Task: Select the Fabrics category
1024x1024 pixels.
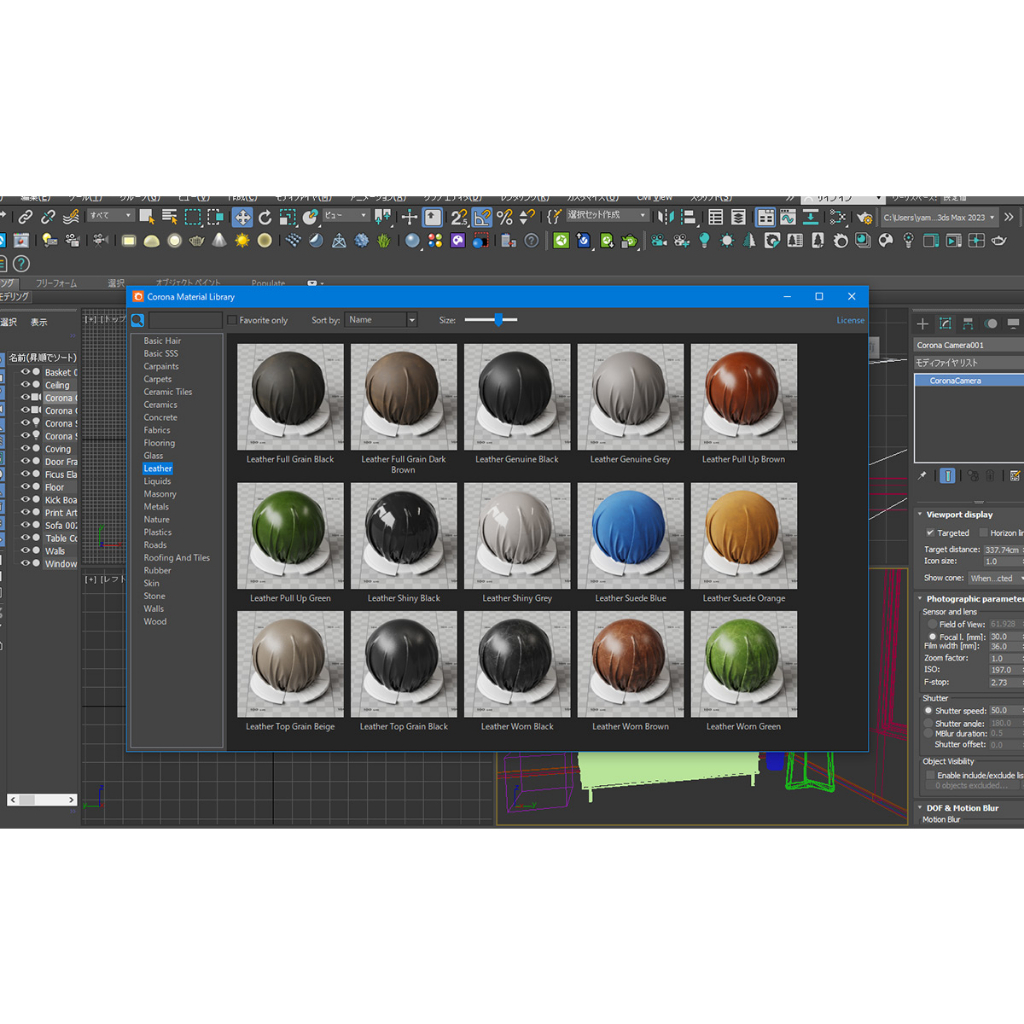Action: [x=157, y=430]
